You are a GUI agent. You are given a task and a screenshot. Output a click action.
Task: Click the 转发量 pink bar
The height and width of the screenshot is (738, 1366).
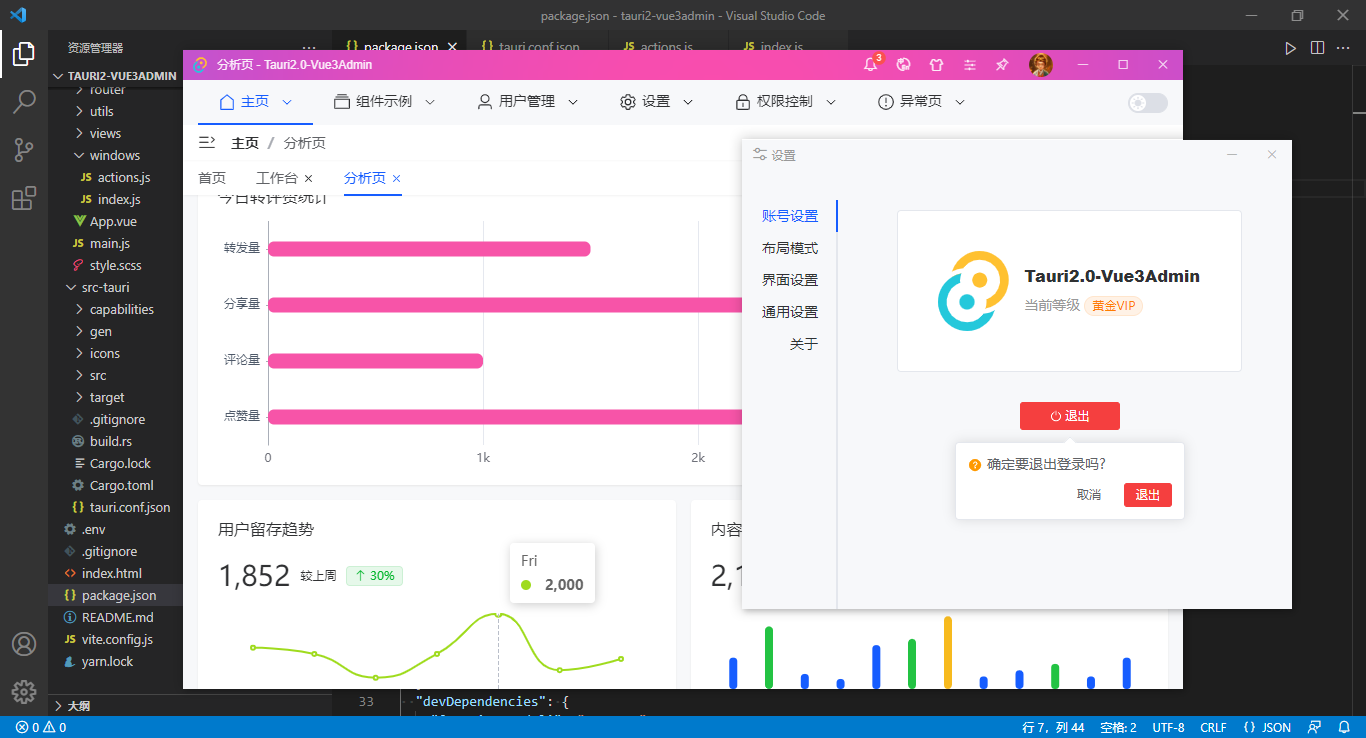429,249
